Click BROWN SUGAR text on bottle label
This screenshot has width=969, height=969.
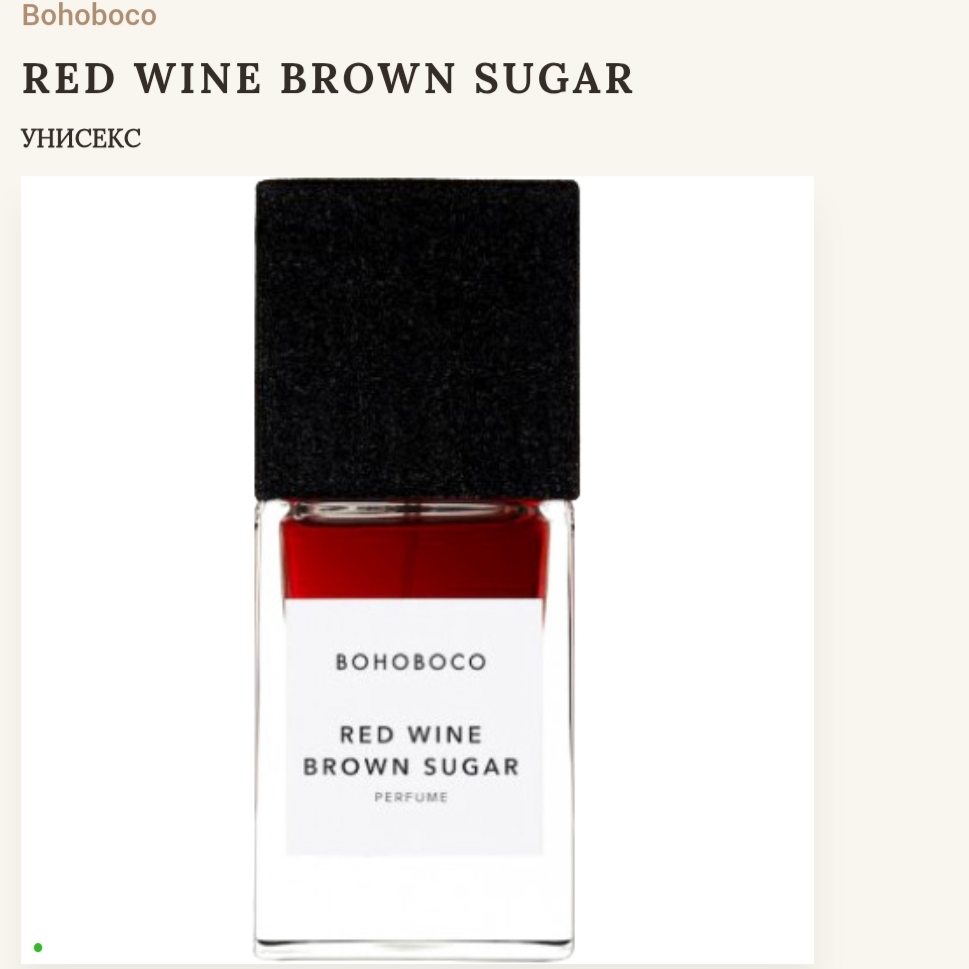point(411,766)
